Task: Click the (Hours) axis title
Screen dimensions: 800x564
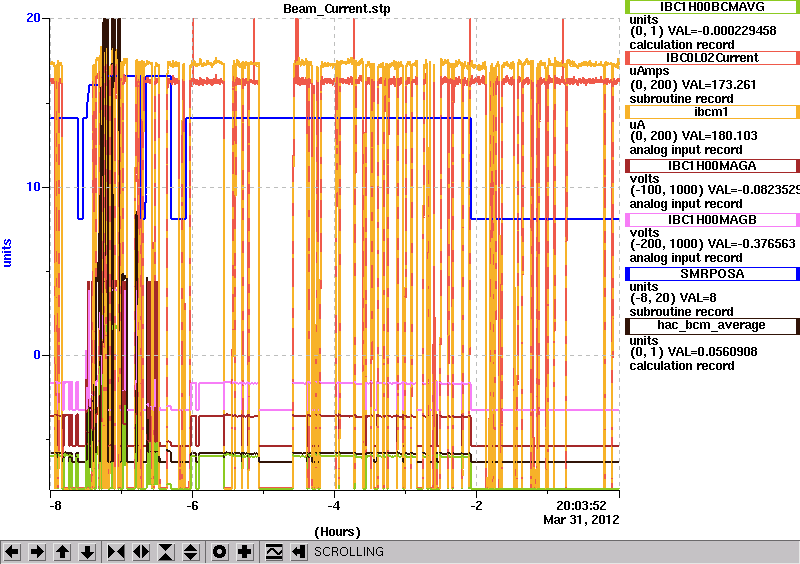Action: point(337,532)
